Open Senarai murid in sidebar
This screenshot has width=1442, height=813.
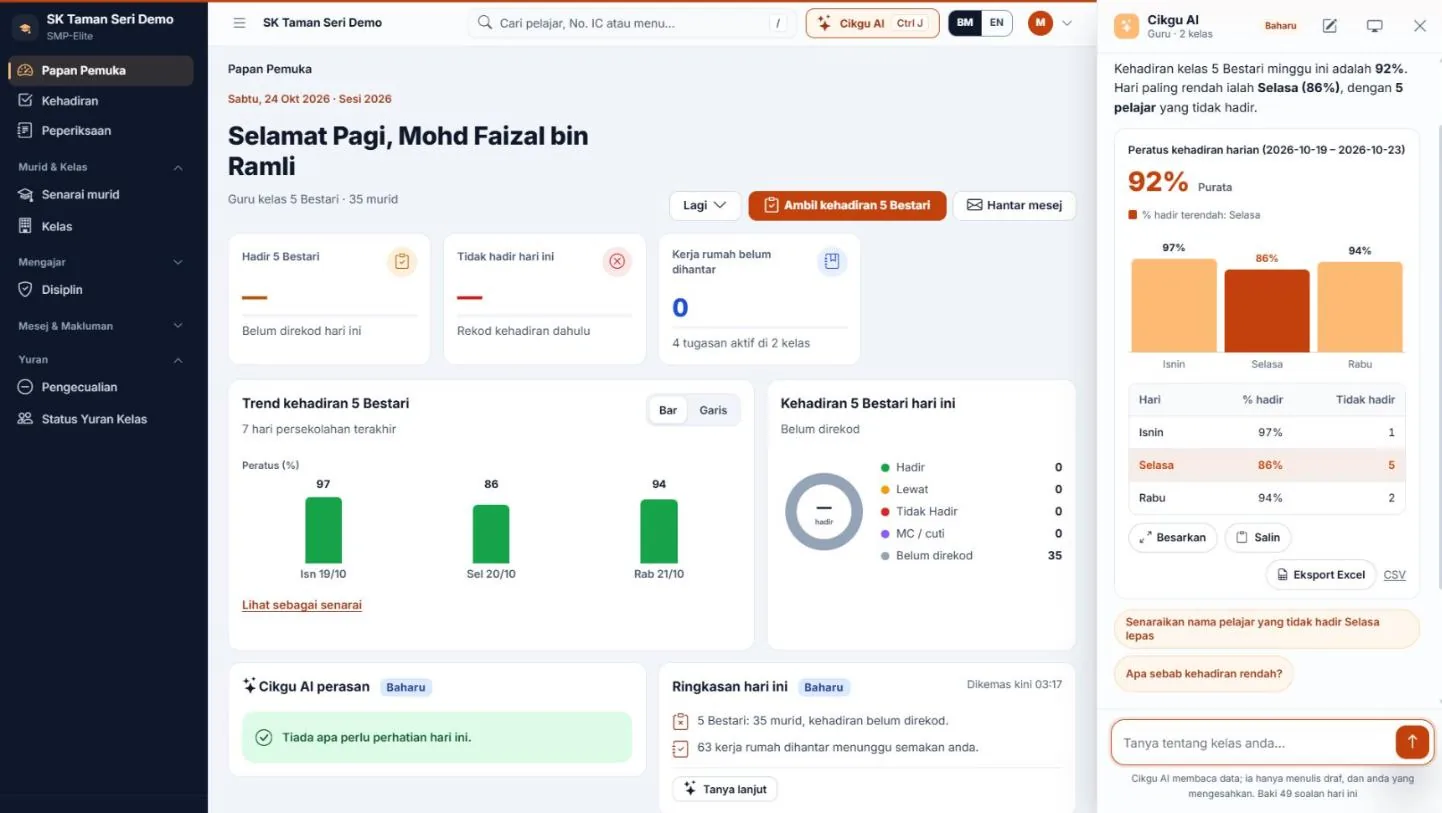click(x=100, y=195)
